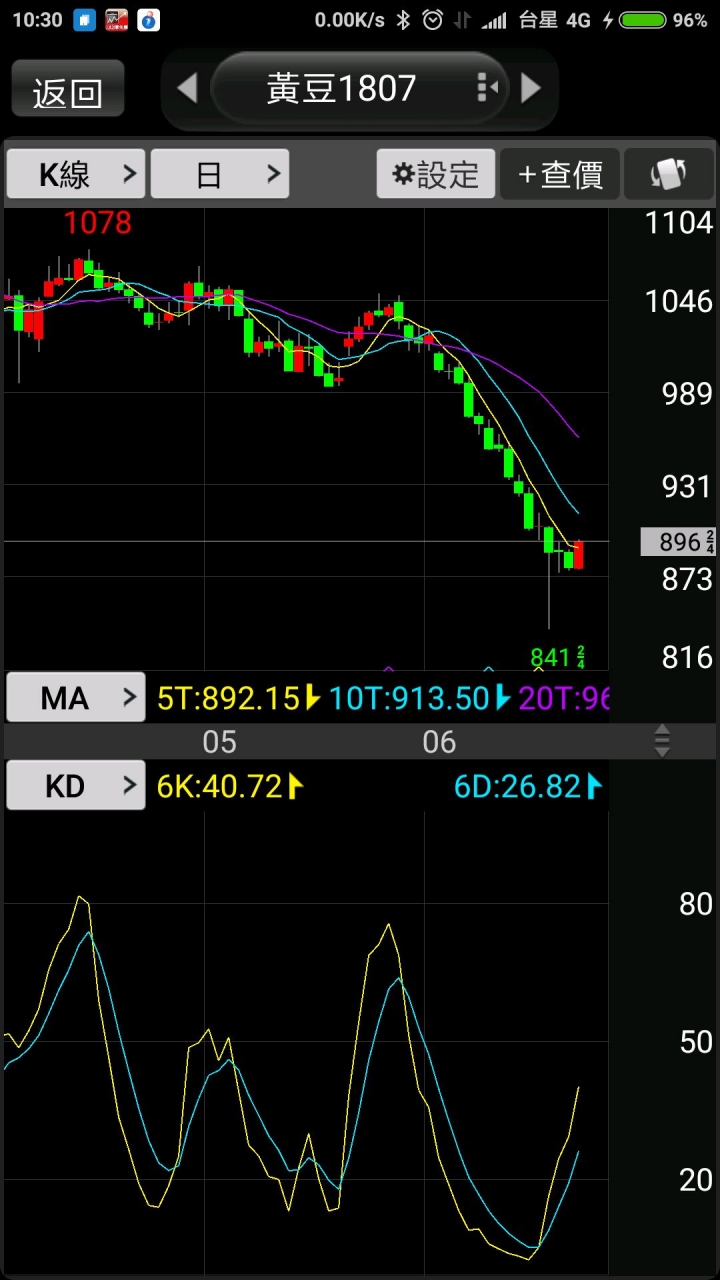720x1280 pixels.
Task: Select the 10T:913.50 moving average value
Action: coord(420,698)
